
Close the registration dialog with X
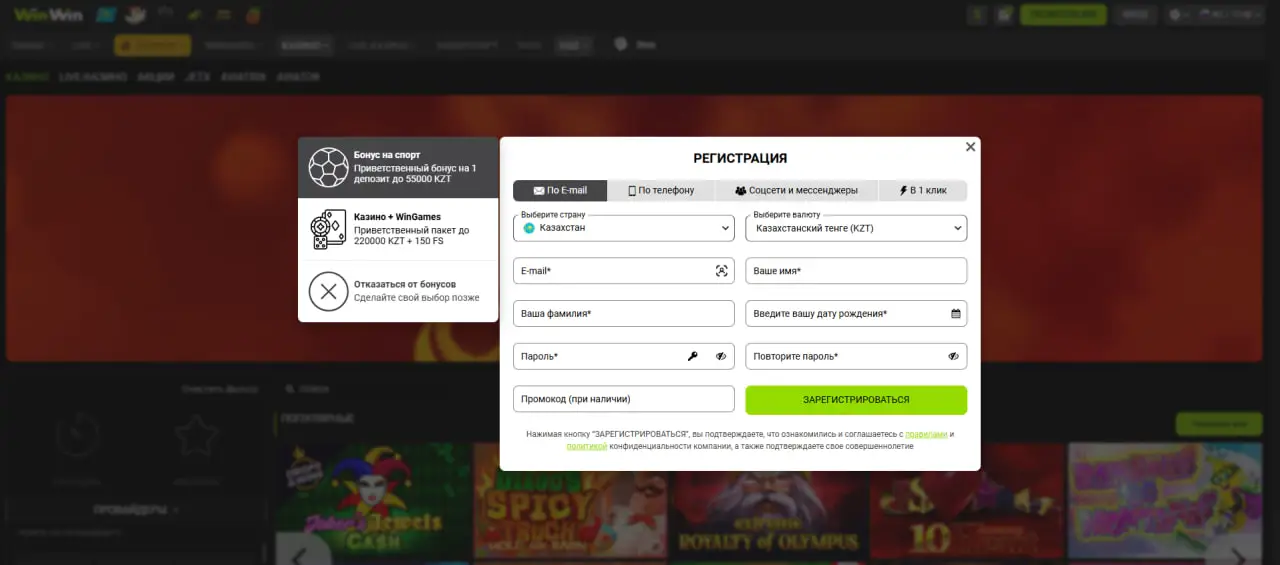(x=970, y=147)
